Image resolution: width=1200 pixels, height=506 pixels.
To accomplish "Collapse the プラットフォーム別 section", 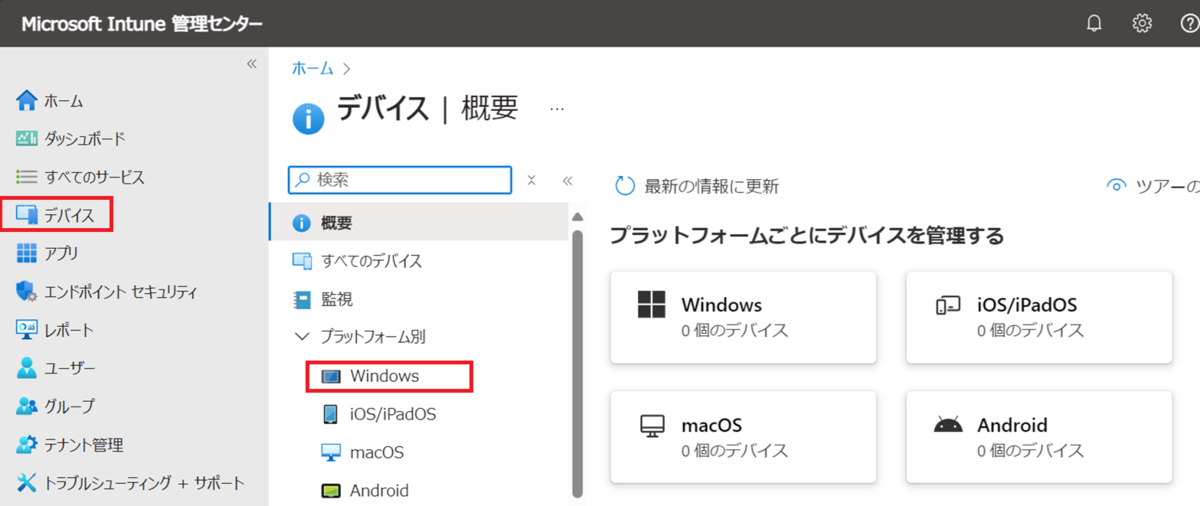I will point(302,337).
